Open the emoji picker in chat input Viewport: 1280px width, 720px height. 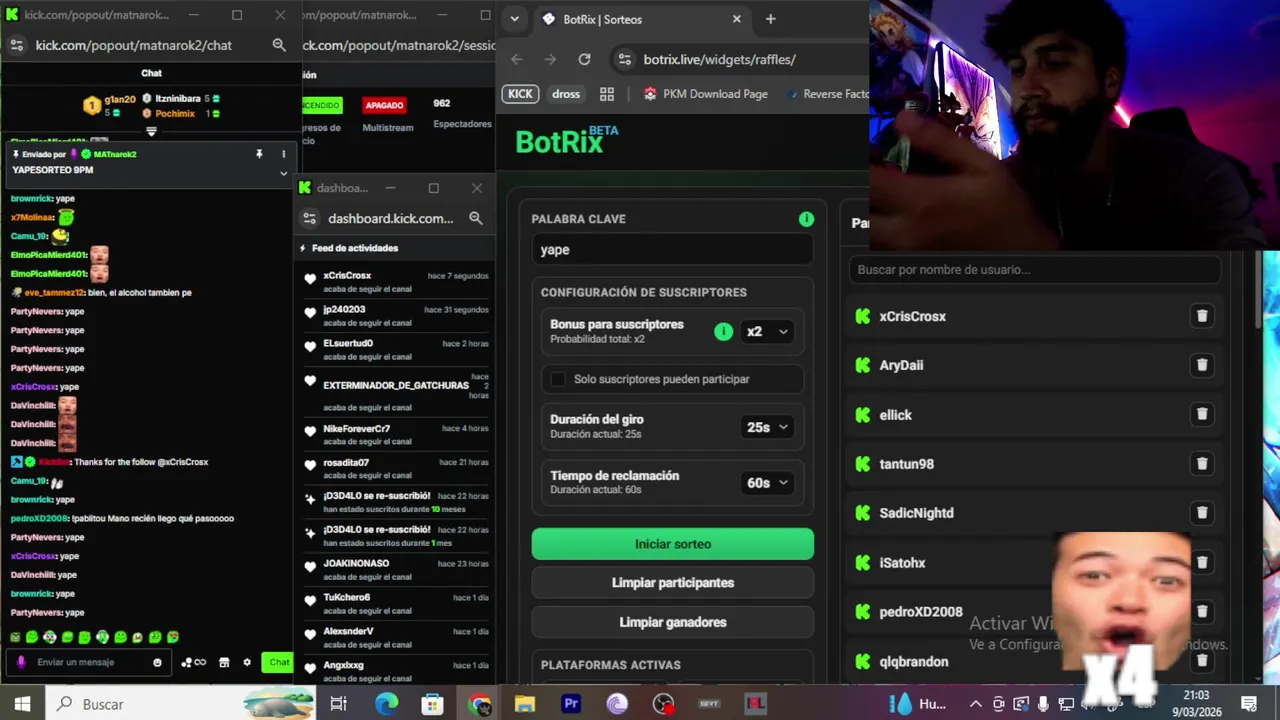coord(157,662)
